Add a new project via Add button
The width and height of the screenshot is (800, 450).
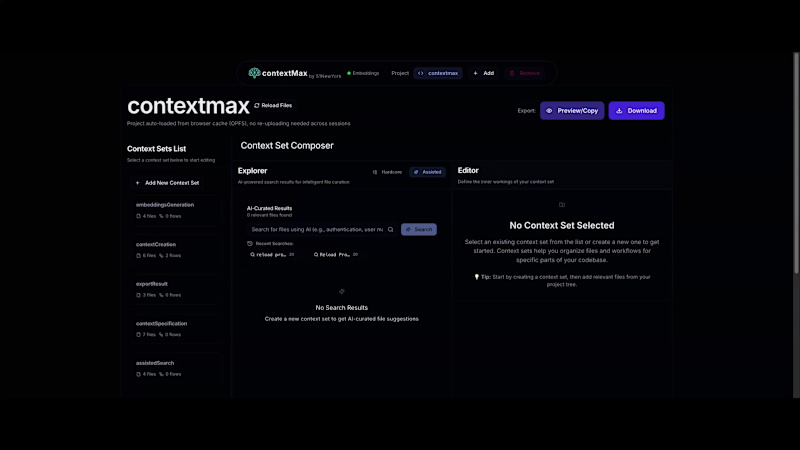click(484, 73)
